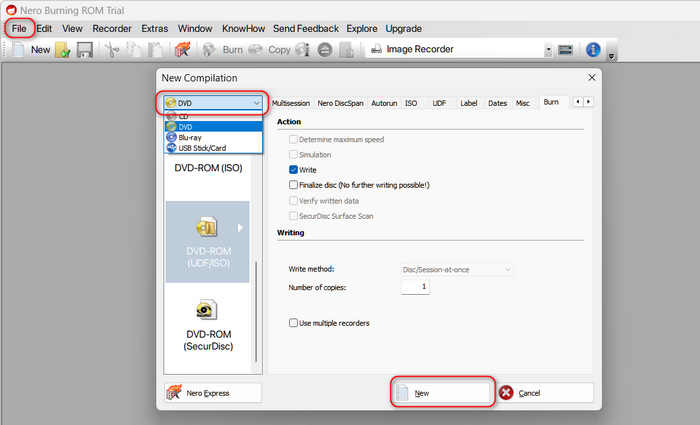700x425 pixels.
Task: Open the Recorder menu
Action: click(112, 29)
